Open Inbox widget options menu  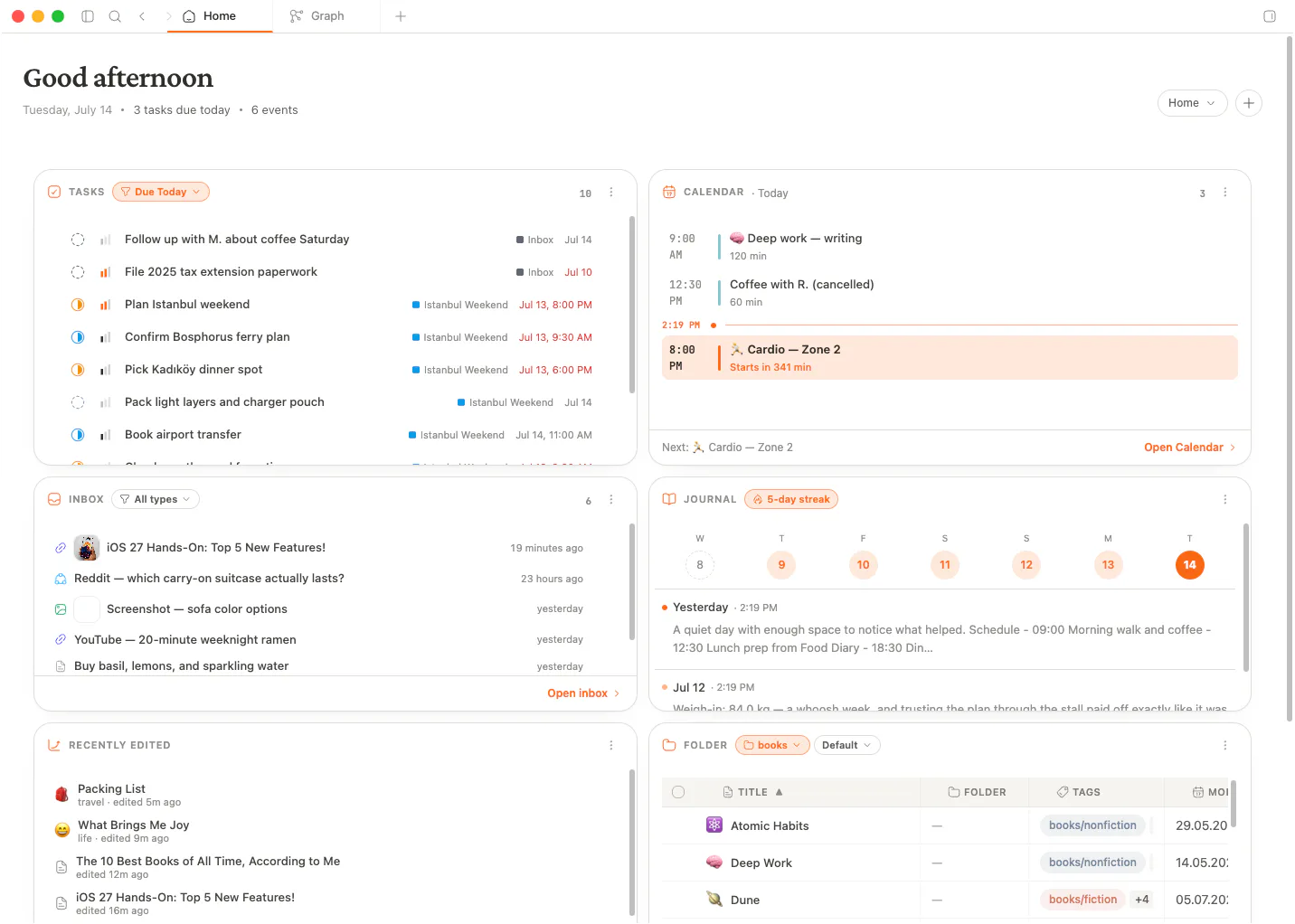pyautogui.click(x=611, y=500)
